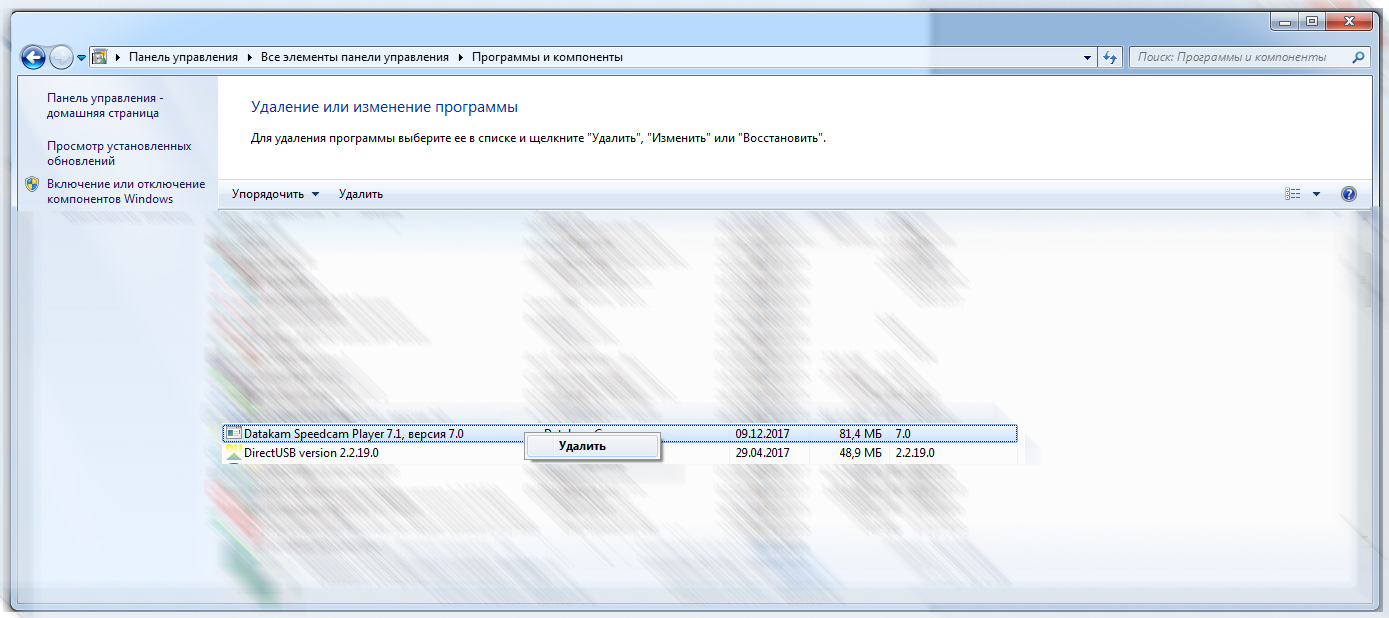
Task: Open the view options dropdown arrow
Action: coord(1316,194)
